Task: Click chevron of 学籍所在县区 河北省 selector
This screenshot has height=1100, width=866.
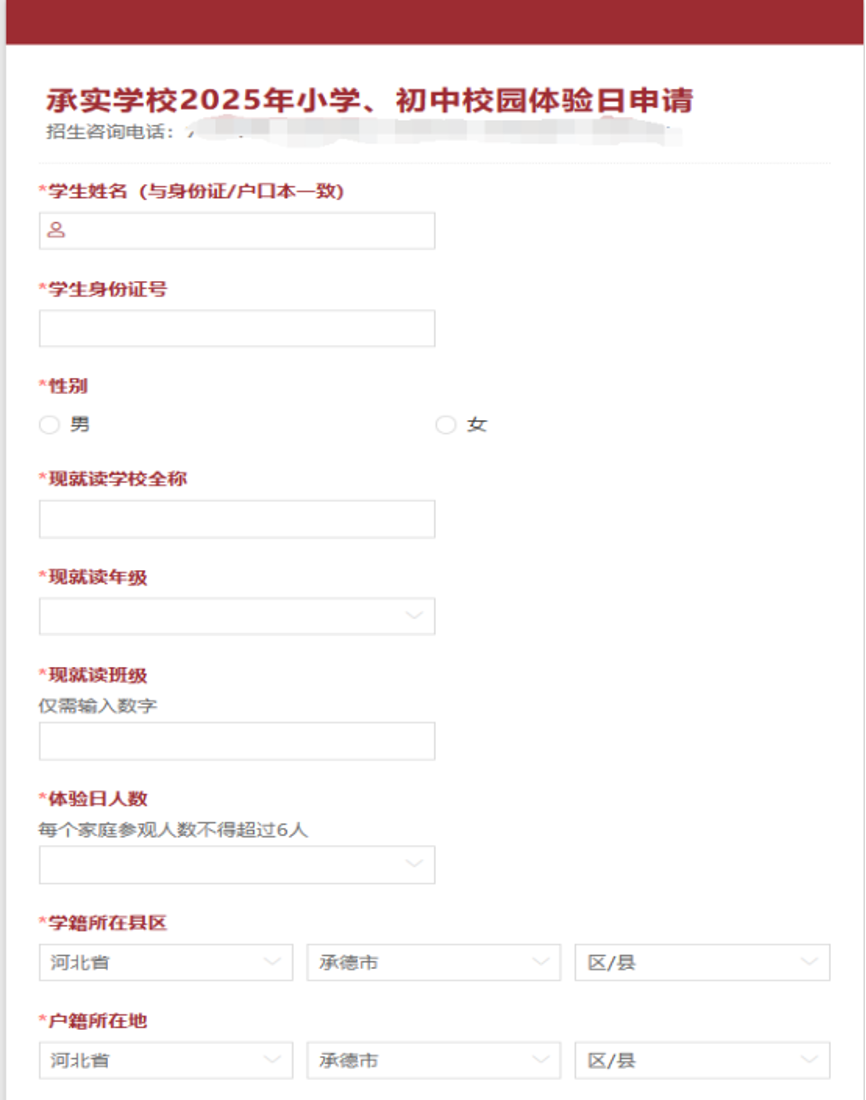Action: [x=271, y=962]
